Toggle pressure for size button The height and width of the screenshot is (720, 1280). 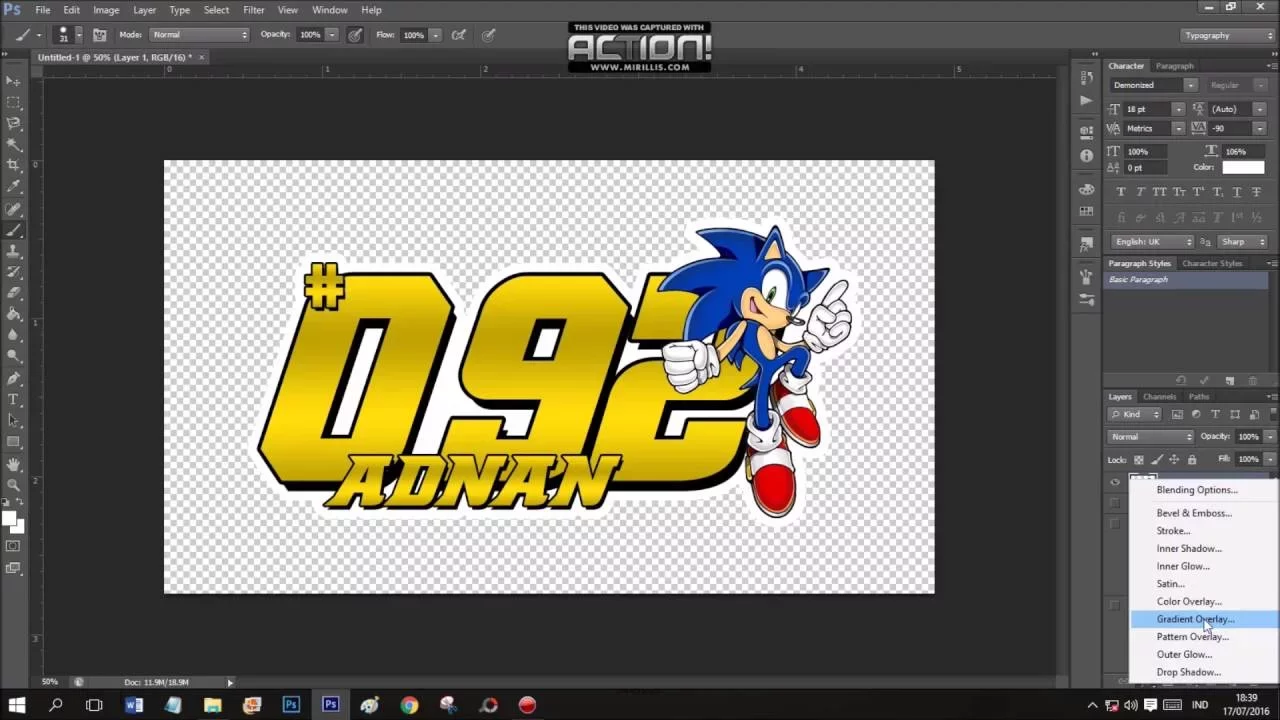click(x=489, y=35)
